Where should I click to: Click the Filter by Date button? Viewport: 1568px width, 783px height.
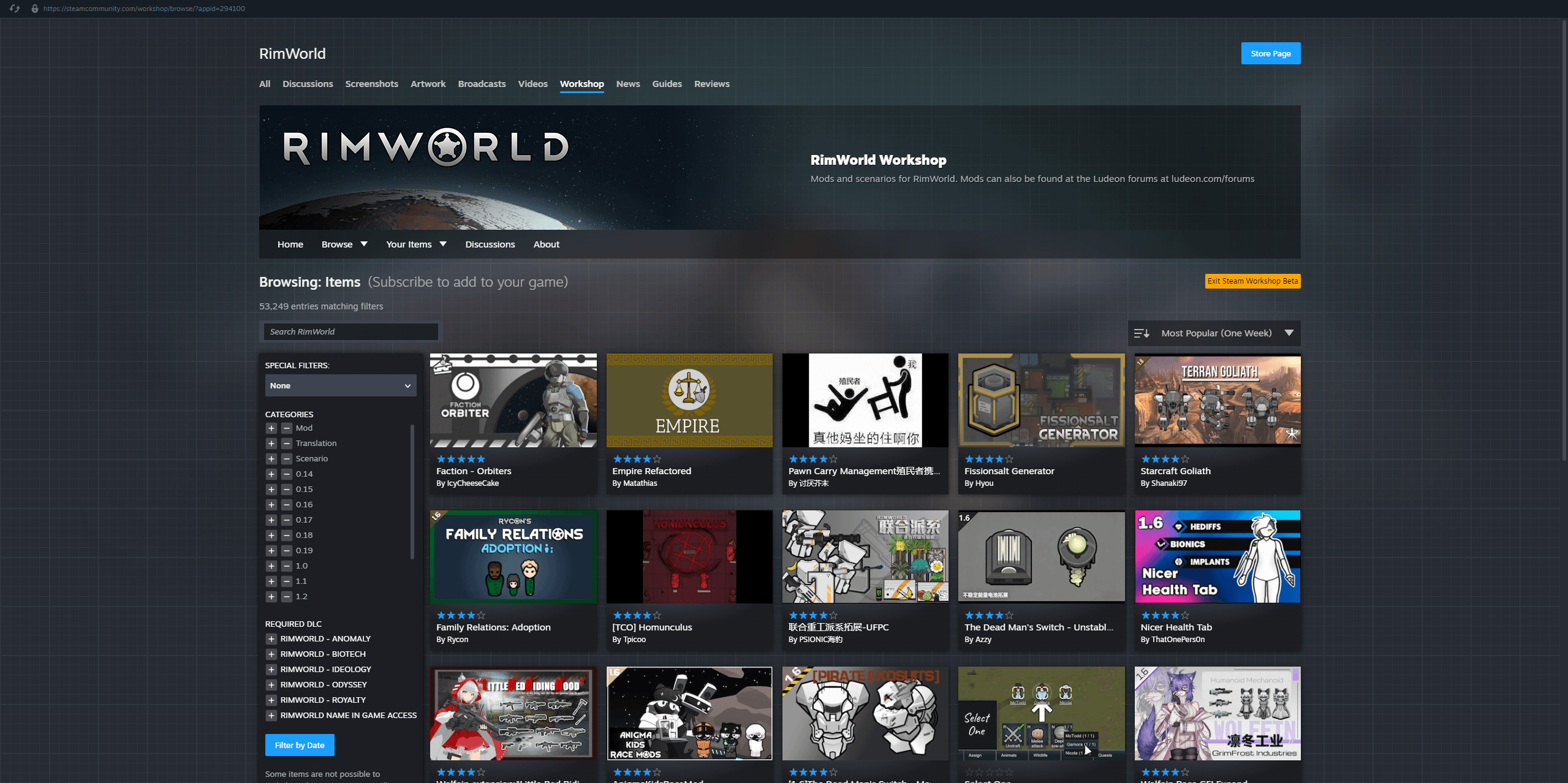click(300, 746)
